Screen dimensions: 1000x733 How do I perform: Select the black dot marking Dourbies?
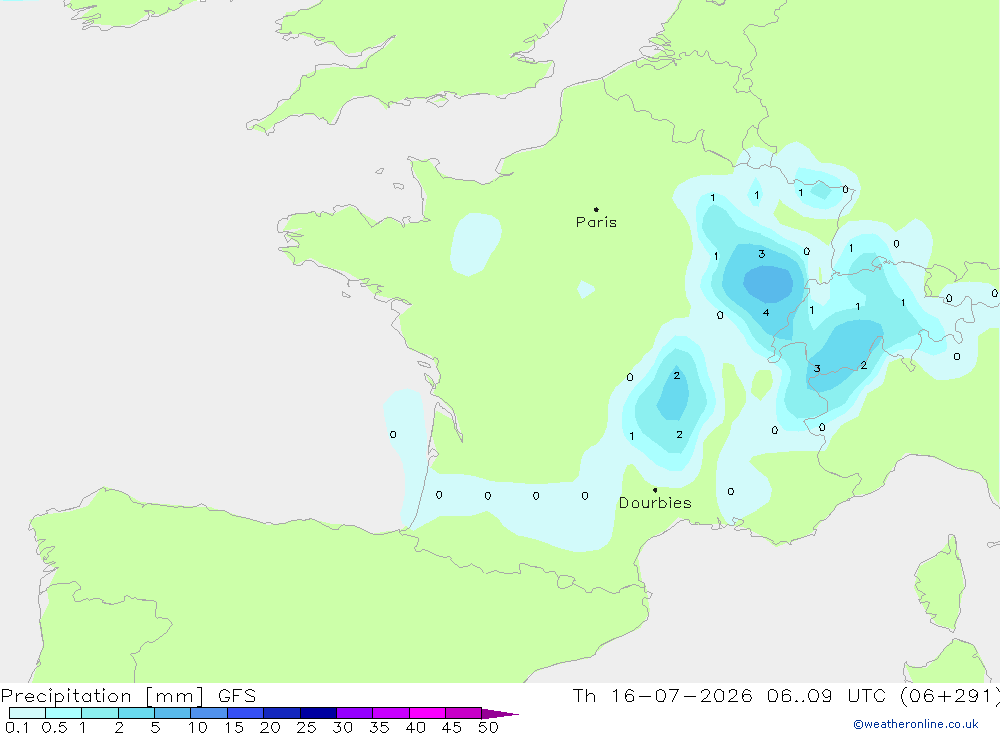655,490
